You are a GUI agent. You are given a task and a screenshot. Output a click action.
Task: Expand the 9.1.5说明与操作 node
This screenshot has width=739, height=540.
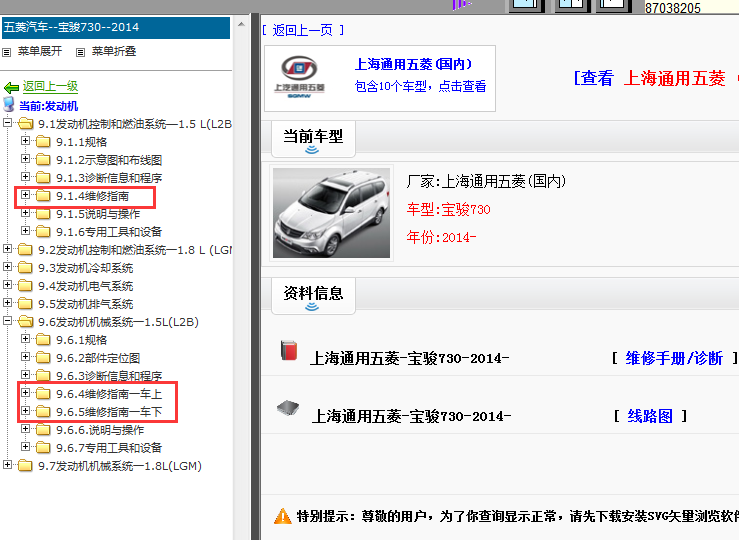click(x=25, y=213)
